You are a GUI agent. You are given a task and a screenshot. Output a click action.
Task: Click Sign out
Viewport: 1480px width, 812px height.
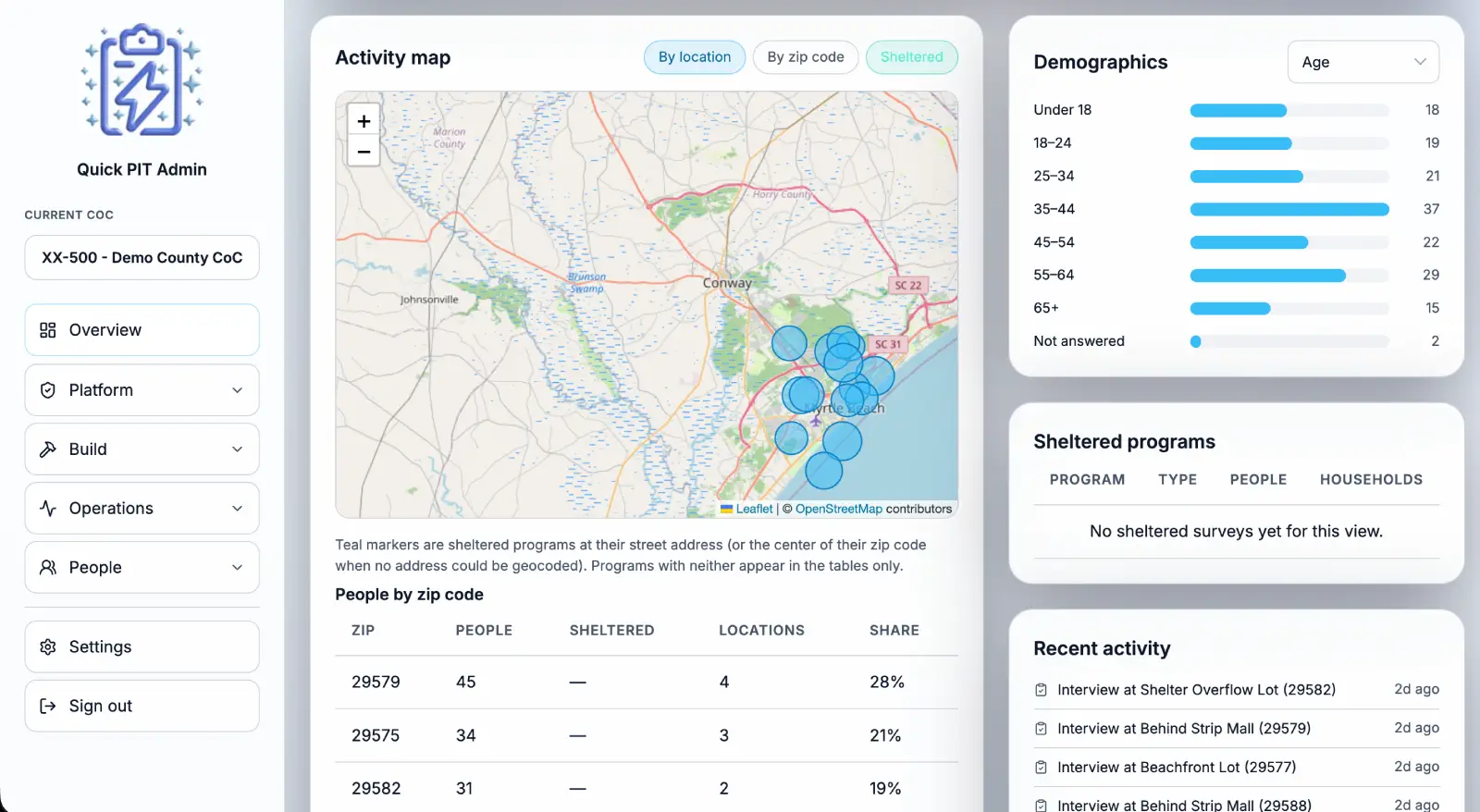[x=142, y=707]
